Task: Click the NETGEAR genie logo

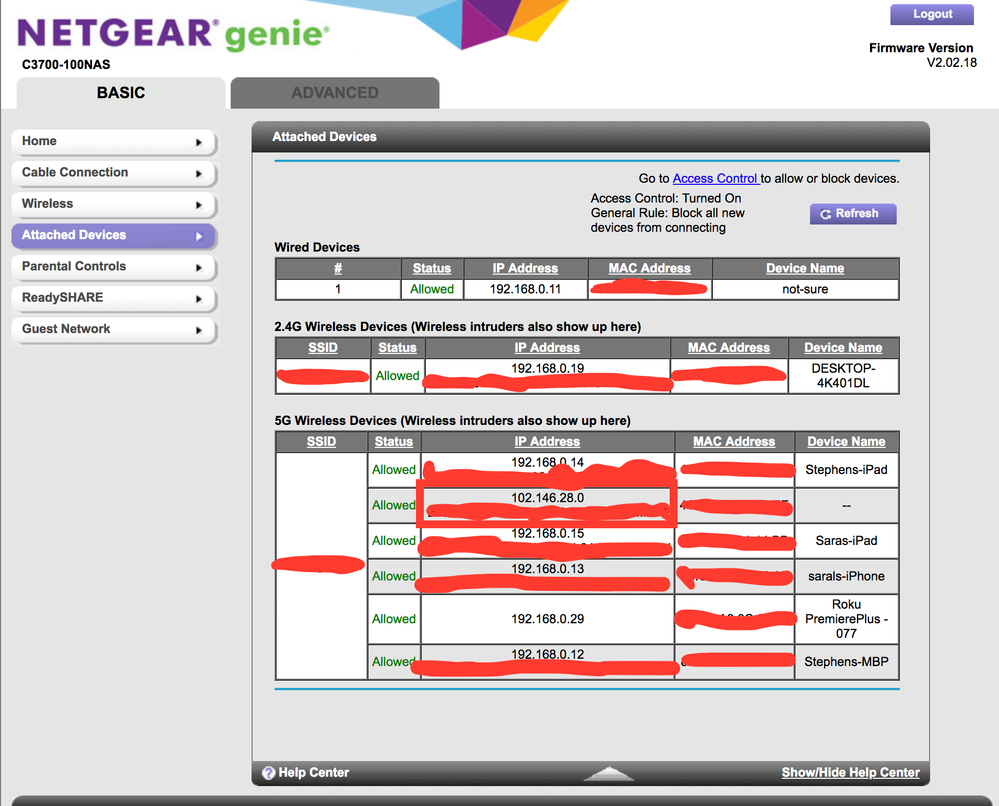Action: click(173, 33)
